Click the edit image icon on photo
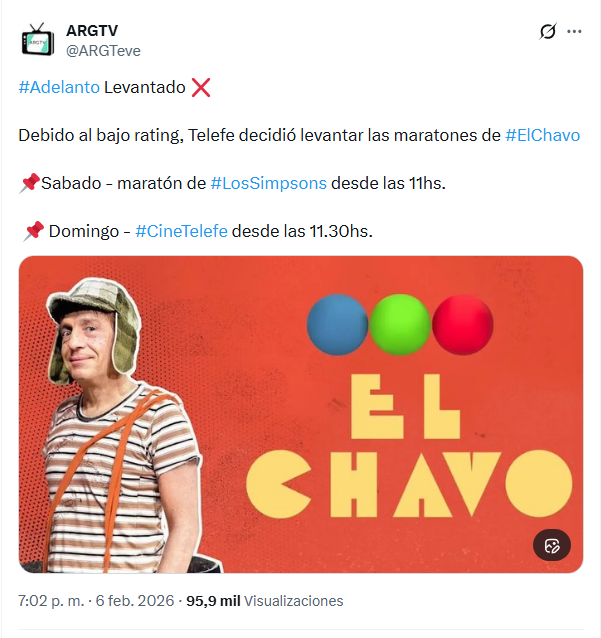This screenshot has height=638, width=601. (552, 545)
